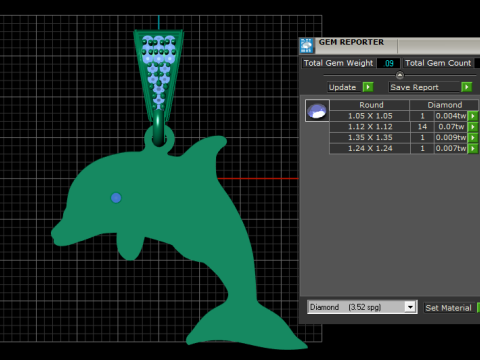Select the 1.12 X 1.12 size cell
The height and width of the screenshot is (360, 480).
pos(370,127)
